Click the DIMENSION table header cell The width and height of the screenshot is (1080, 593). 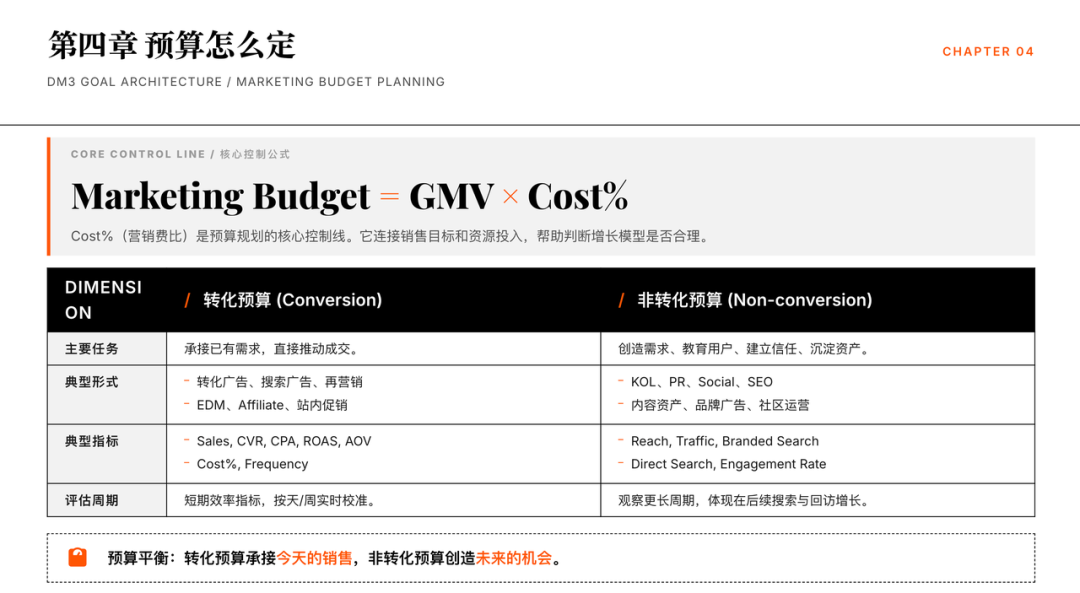coord(107,300)
